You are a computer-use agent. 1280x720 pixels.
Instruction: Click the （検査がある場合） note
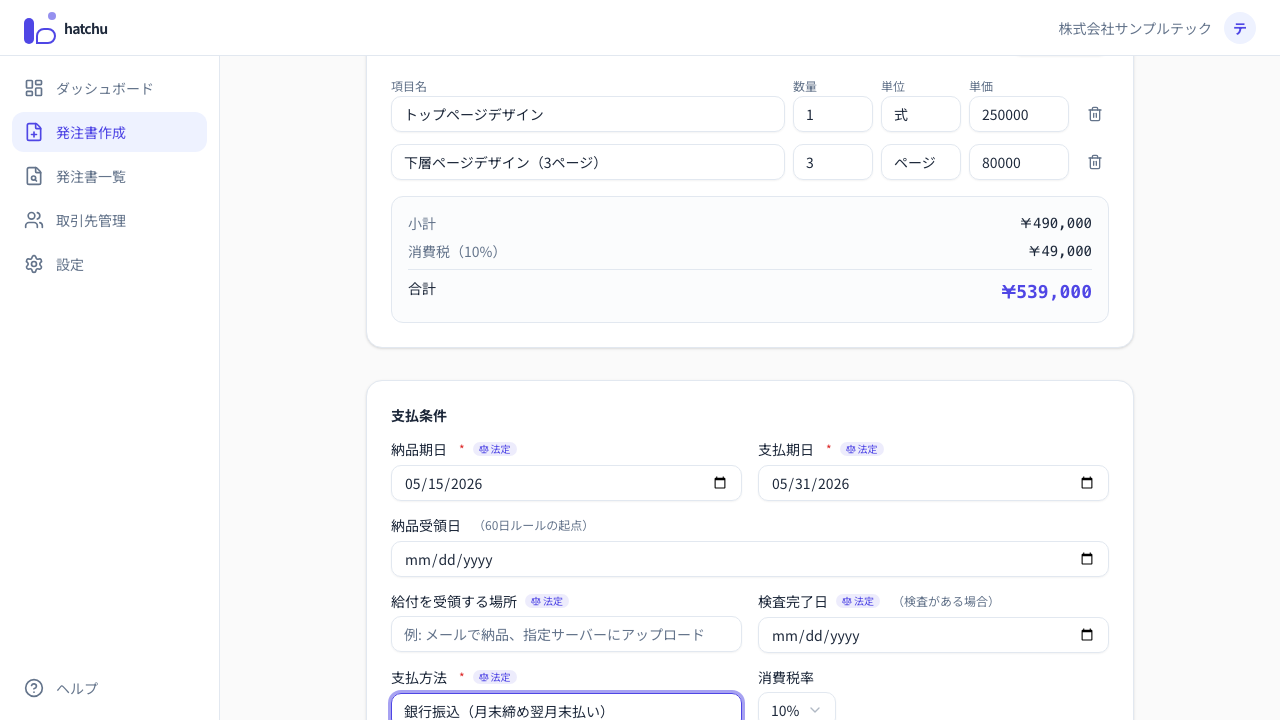[x=945, y=601]
